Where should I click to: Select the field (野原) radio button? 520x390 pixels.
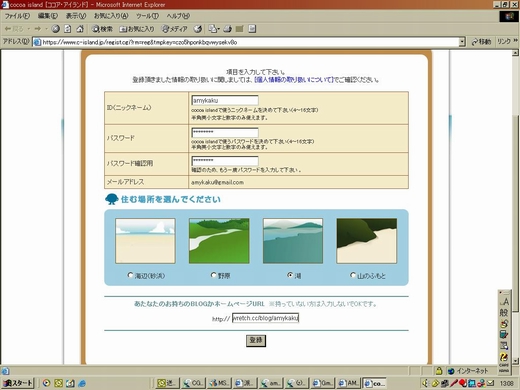(x=214, y=275)
